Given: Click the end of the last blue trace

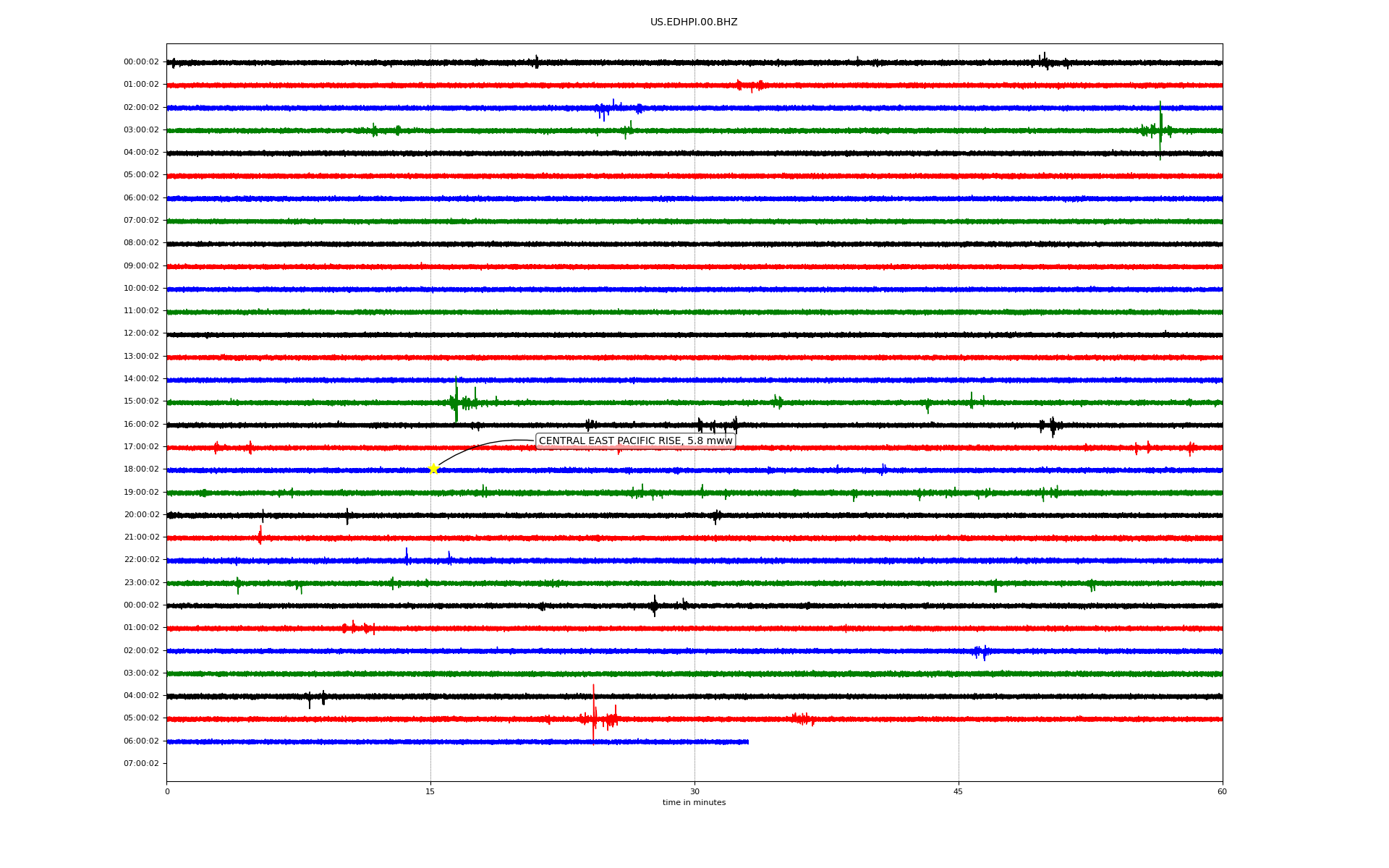Looking at the screenshot, I should coord(747,741).
